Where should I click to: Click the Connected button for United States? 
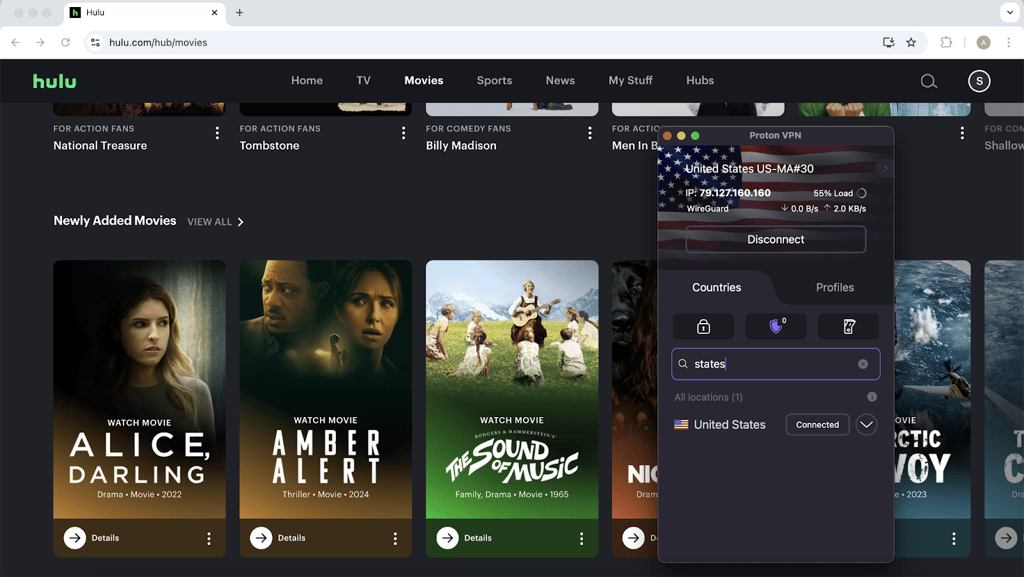click(818, 425)
